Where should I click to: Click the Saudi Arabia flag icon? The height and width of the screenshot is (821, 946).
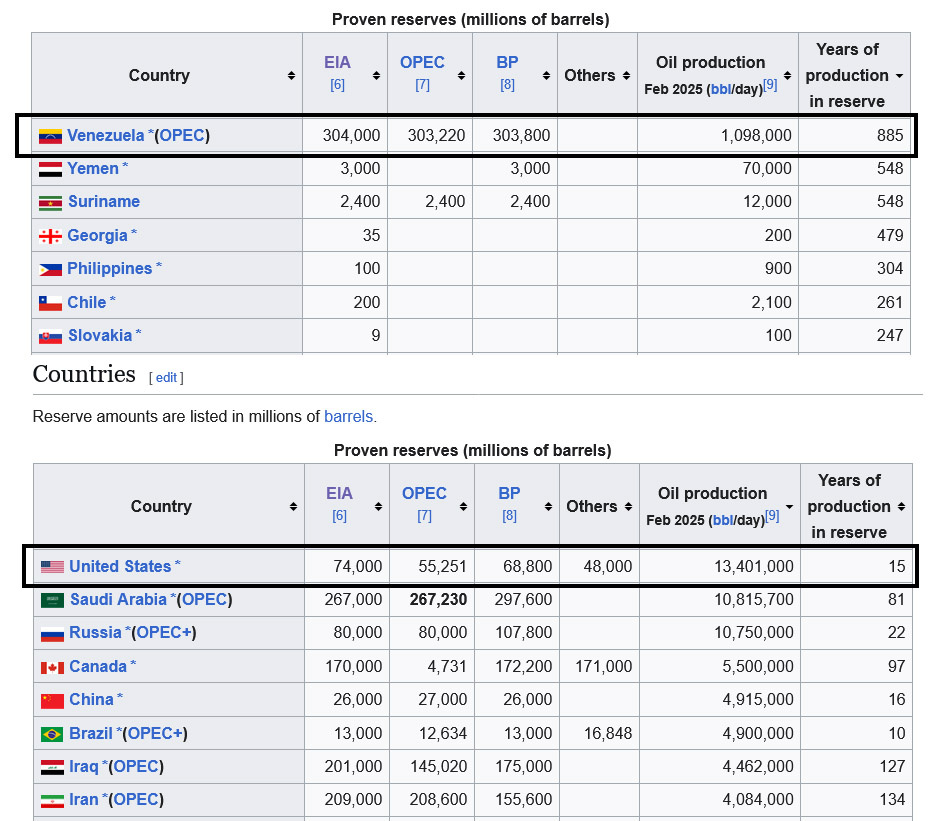pos(52,600)
